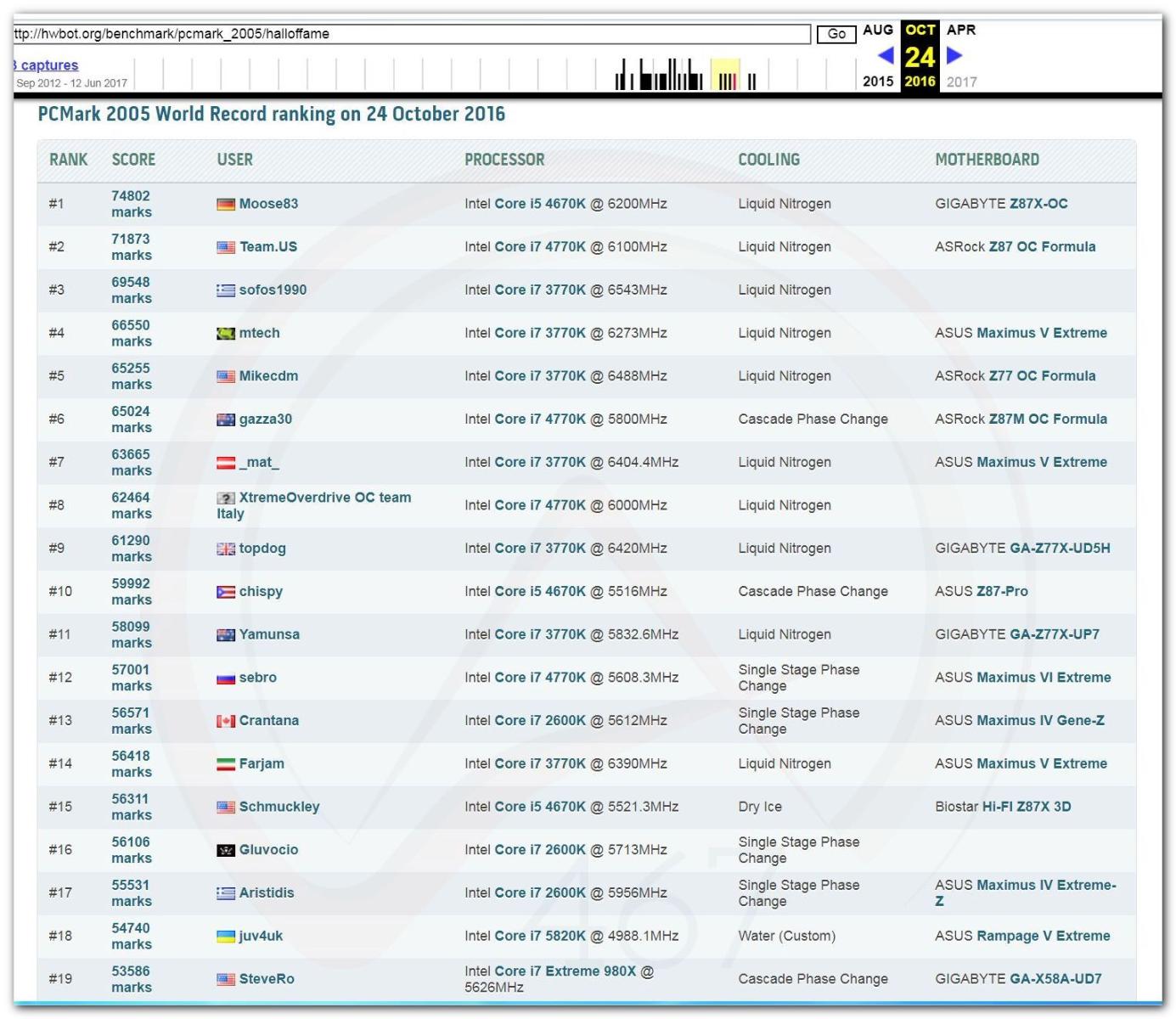The image size is (1176, 1019).
Task: Click the Russian flag icon beside sebro
Action: (x=225, y=678)
